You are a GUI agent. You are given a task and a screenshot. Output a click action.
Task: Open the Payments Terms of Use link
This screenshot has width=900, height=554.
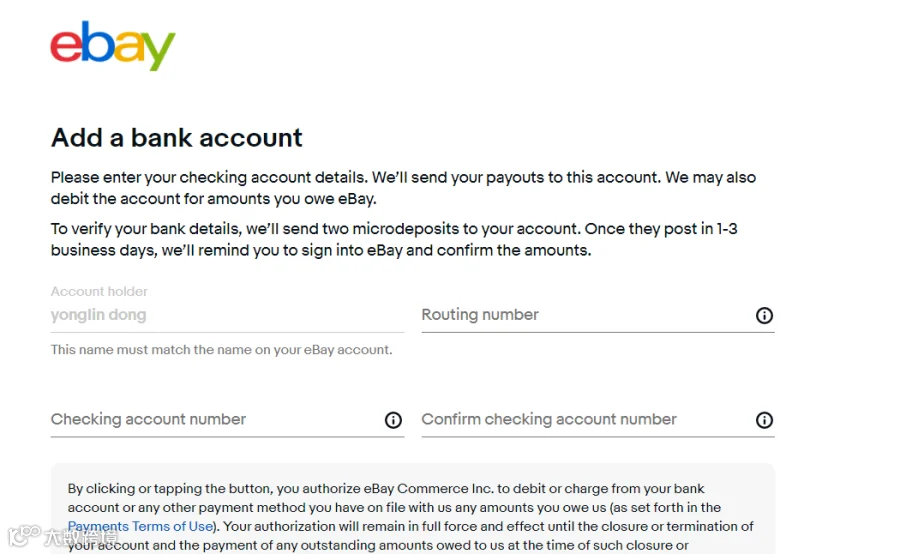click(x=141, y=526)
